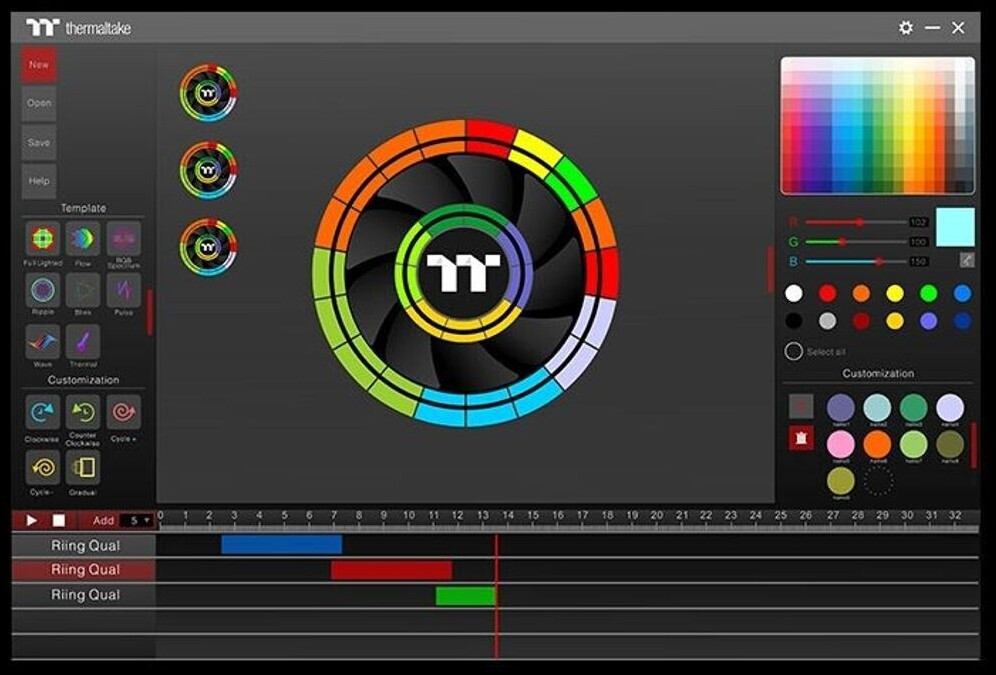Screen dimensions: 996x675
Task: Pick the Ripple lighting template
Action: pyautogui.click(x=42, y=291)
